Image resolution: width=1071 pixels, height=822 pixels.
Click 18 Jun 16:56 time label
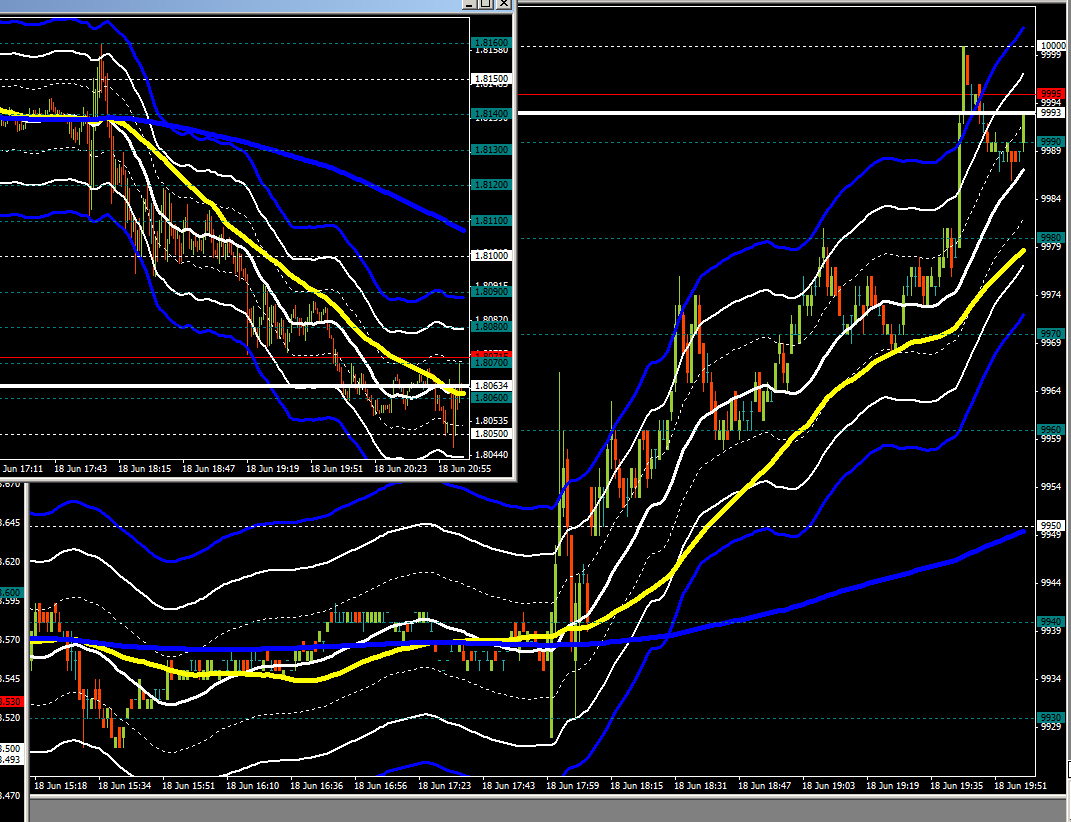click(x=380, y=786)
